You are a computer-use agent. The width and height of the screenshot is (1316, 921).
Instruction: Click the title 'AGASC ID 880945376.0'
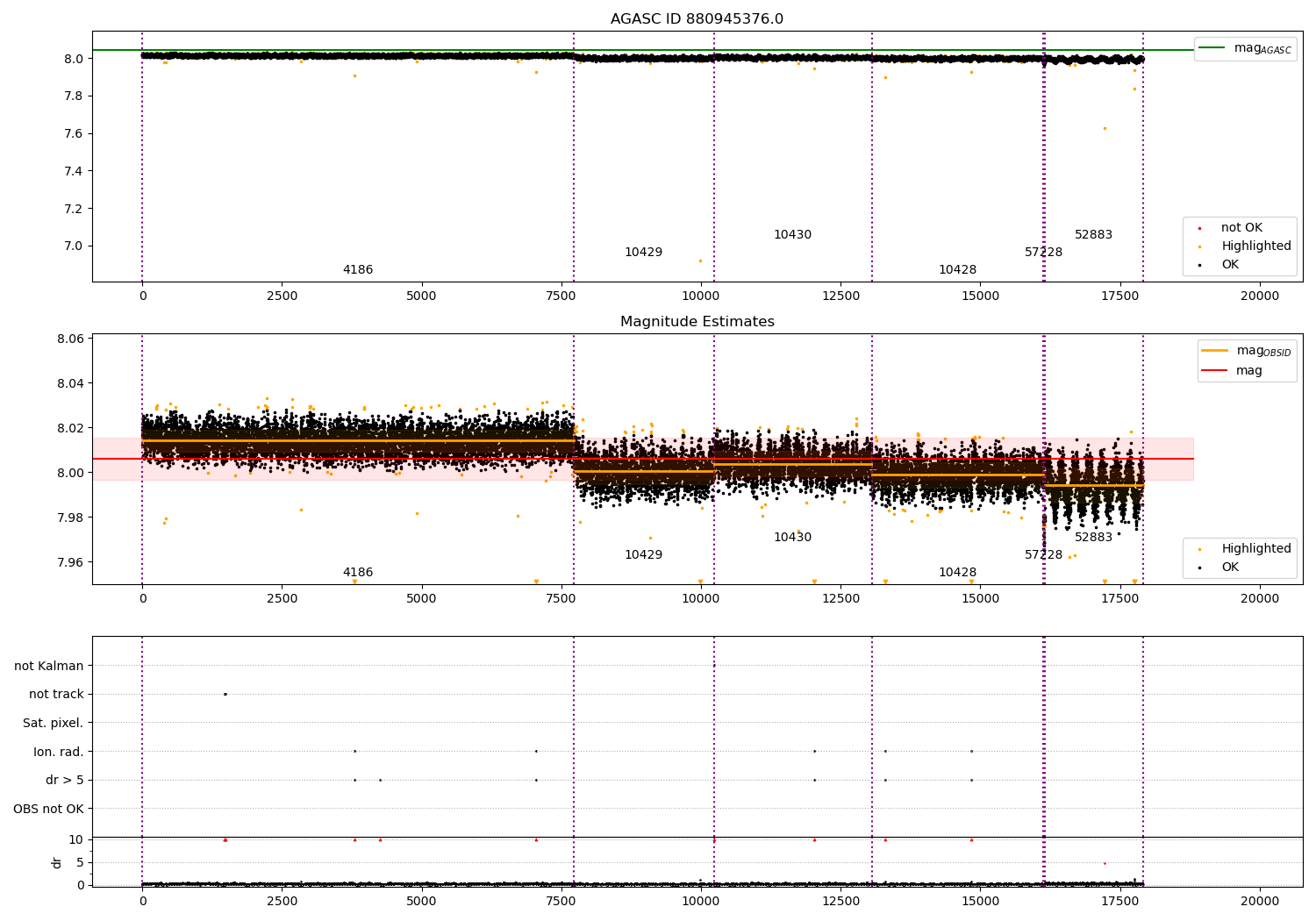pyautogui.click(x=697, y=19)
